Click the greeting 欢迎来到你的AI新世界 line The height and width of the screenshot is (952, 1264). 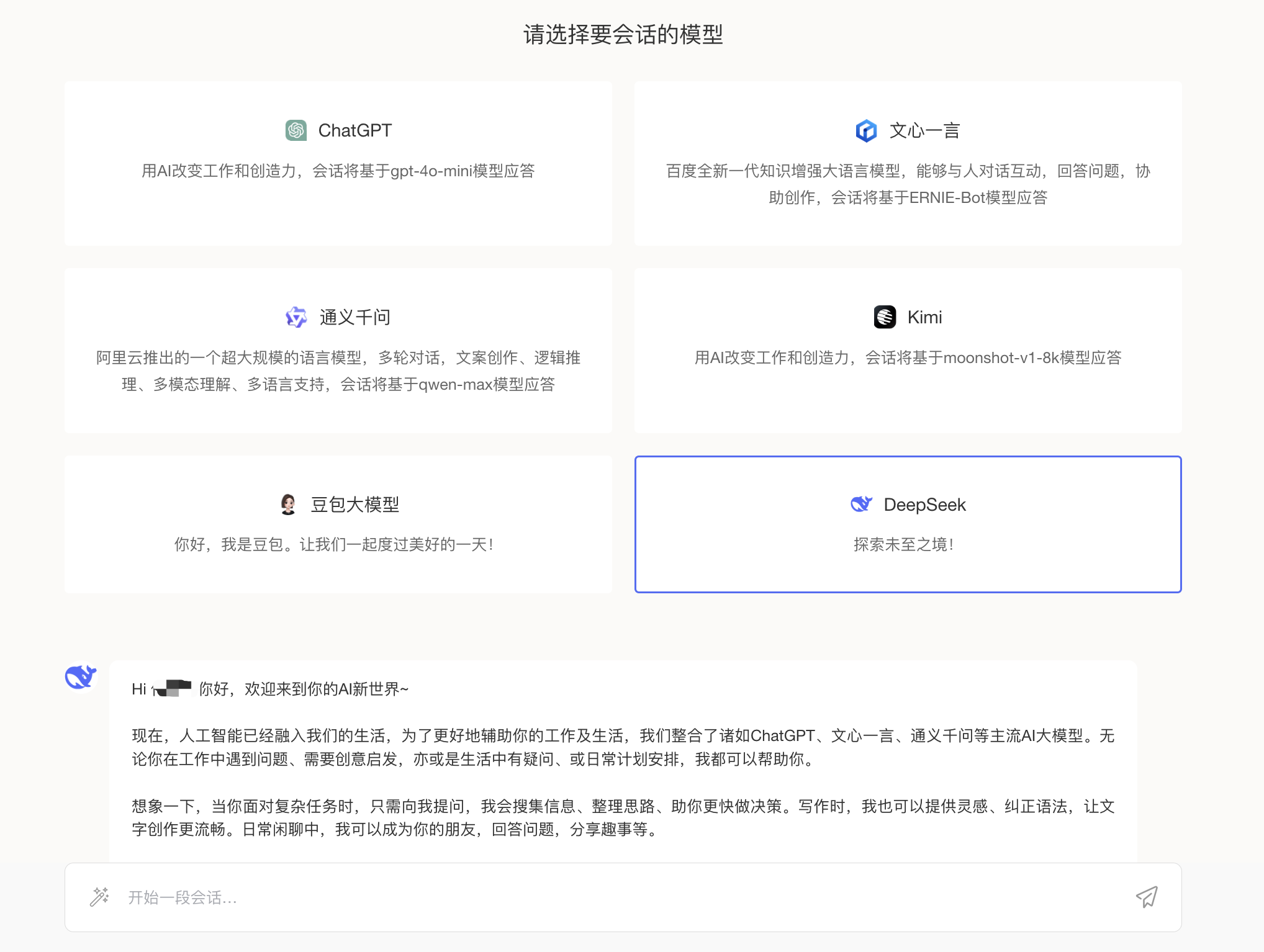270,689
